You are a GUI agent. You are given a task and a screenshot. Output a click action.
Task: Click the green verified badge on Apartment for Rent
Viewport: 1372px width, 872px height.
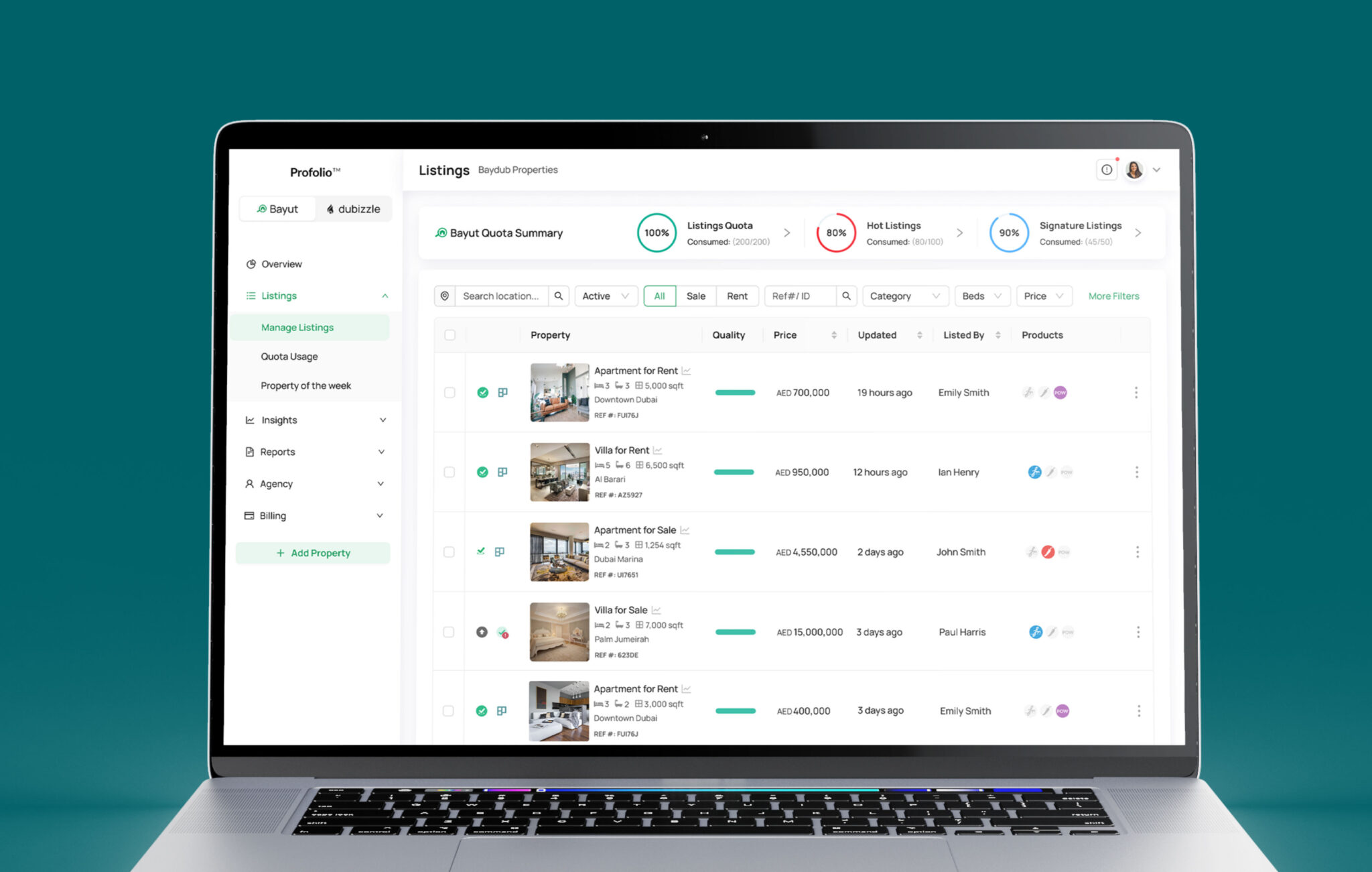coord(482,392)
